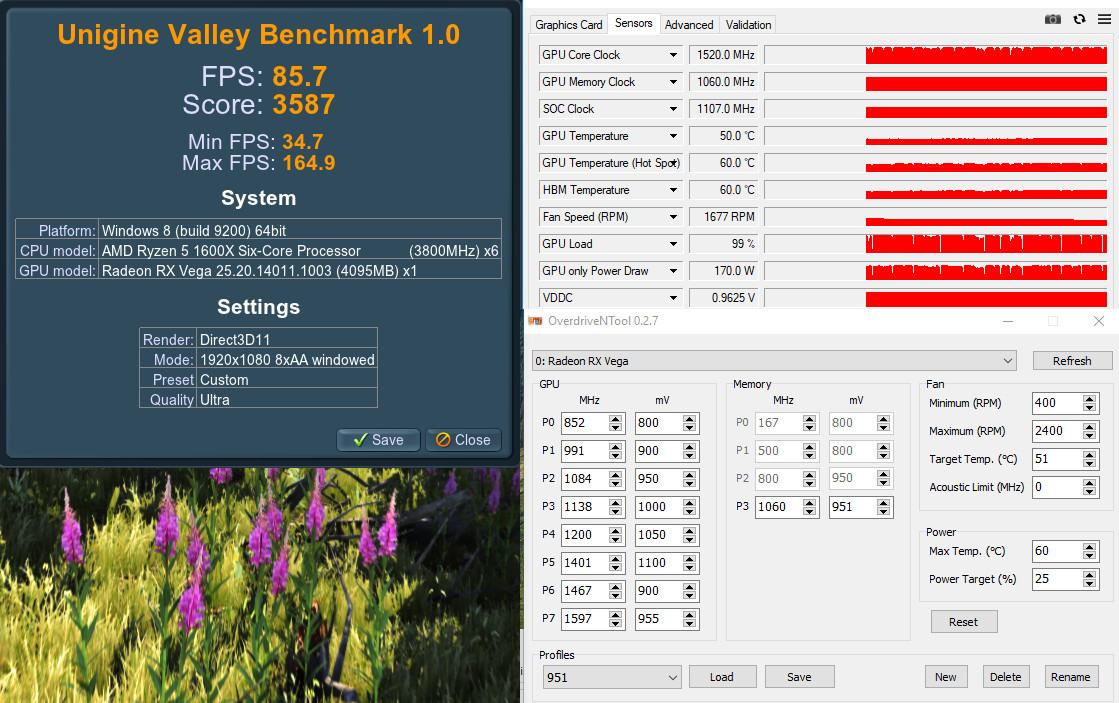Viewport: 1119px width, 703px height.
Task: Click the GPU P5 MHz spinner arrows
Action: [x=616, y=563]
